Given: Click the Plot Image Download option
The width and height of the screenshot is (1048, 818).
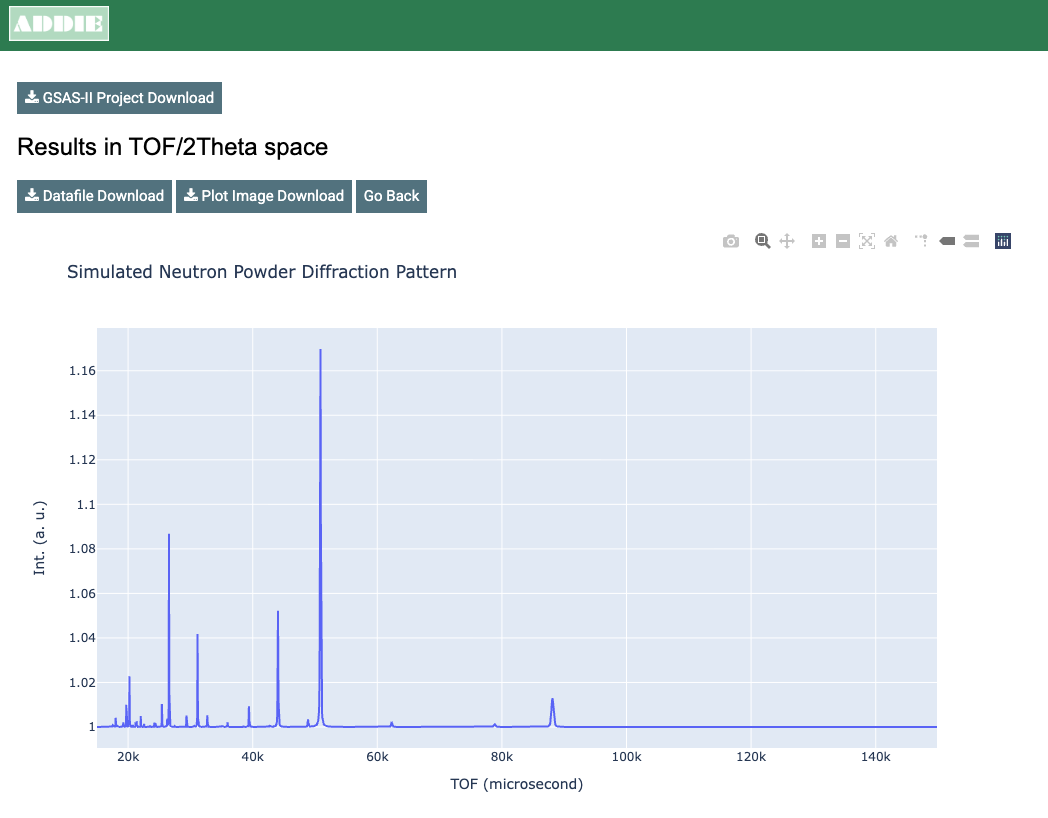Looking at the screenshot, I should [263, 196].
